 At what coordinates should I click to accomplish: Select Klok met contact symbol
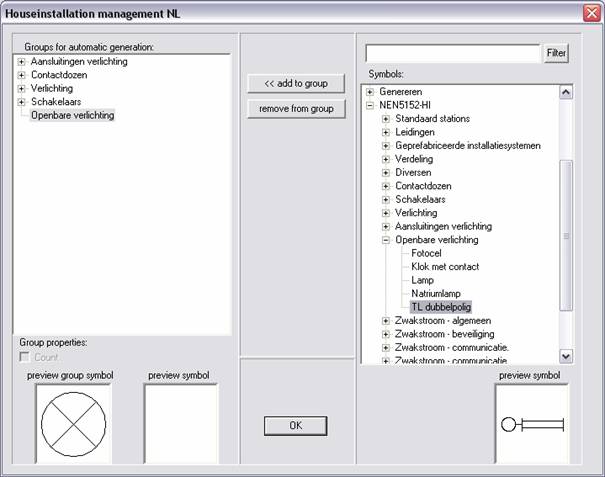pyautogui.click(x=445, y=267)
